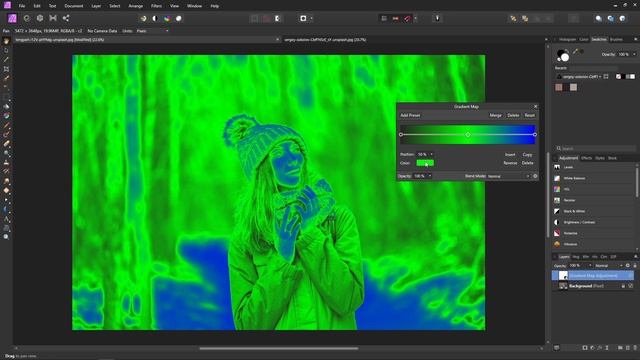The height and width of the screenshot is (360, 640).
Task: Select the Gradient tool
Action: coord(6,116)
